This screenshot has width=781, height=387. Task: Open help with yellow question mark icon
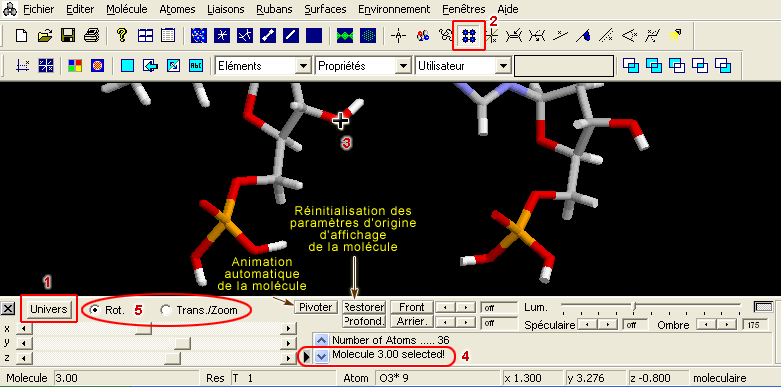pyautogui.click(x=122, y=35)
